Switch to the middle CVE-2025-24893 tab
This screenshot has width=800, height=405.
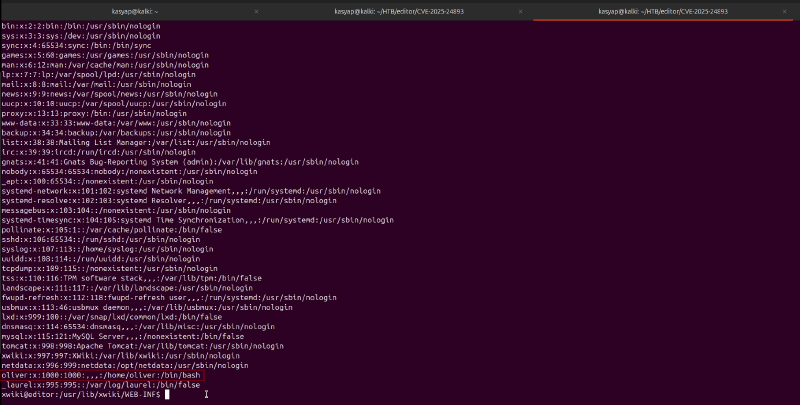click(400, 10)
